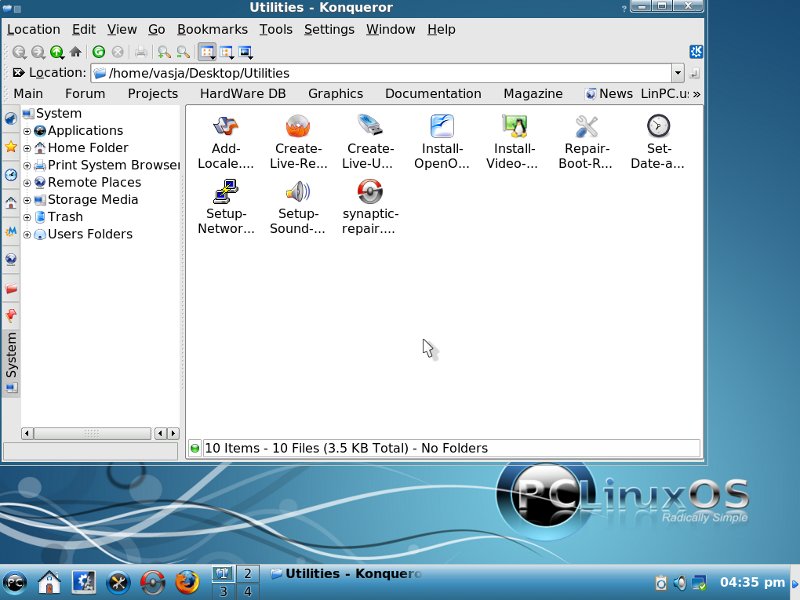Launch Firefox from the taskbar panel
The width and height of the screenshot is (800, 600).
tap(187, 581)
